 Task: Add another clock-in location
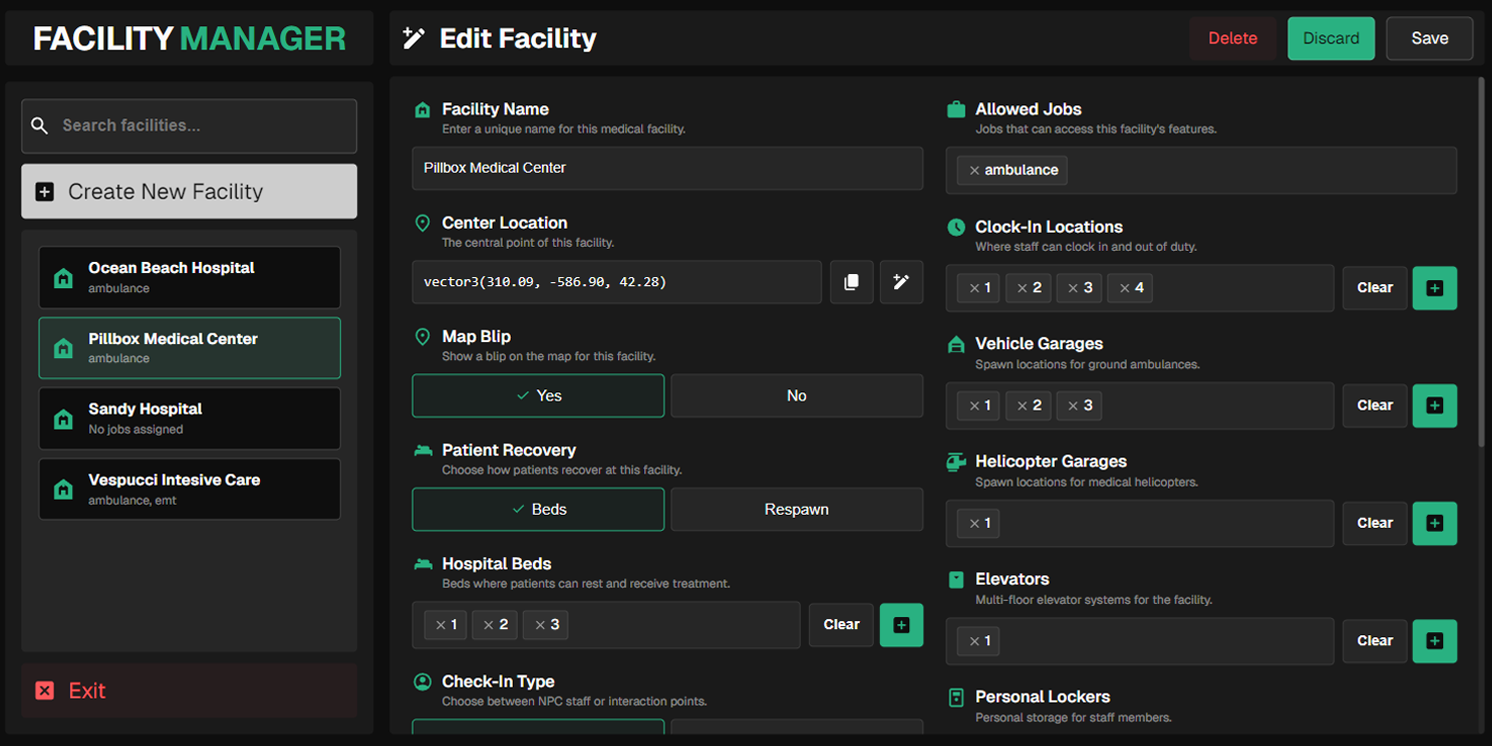click(1435, 288)
